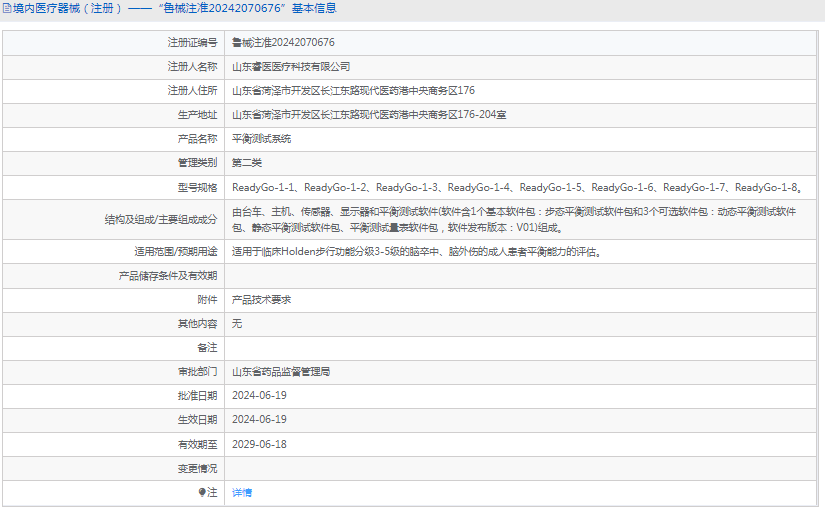This screenshot has width=825, height=509.
Task: Click the page title 境内医疗器械(注册)基本信息
Action: pos(174,8)
